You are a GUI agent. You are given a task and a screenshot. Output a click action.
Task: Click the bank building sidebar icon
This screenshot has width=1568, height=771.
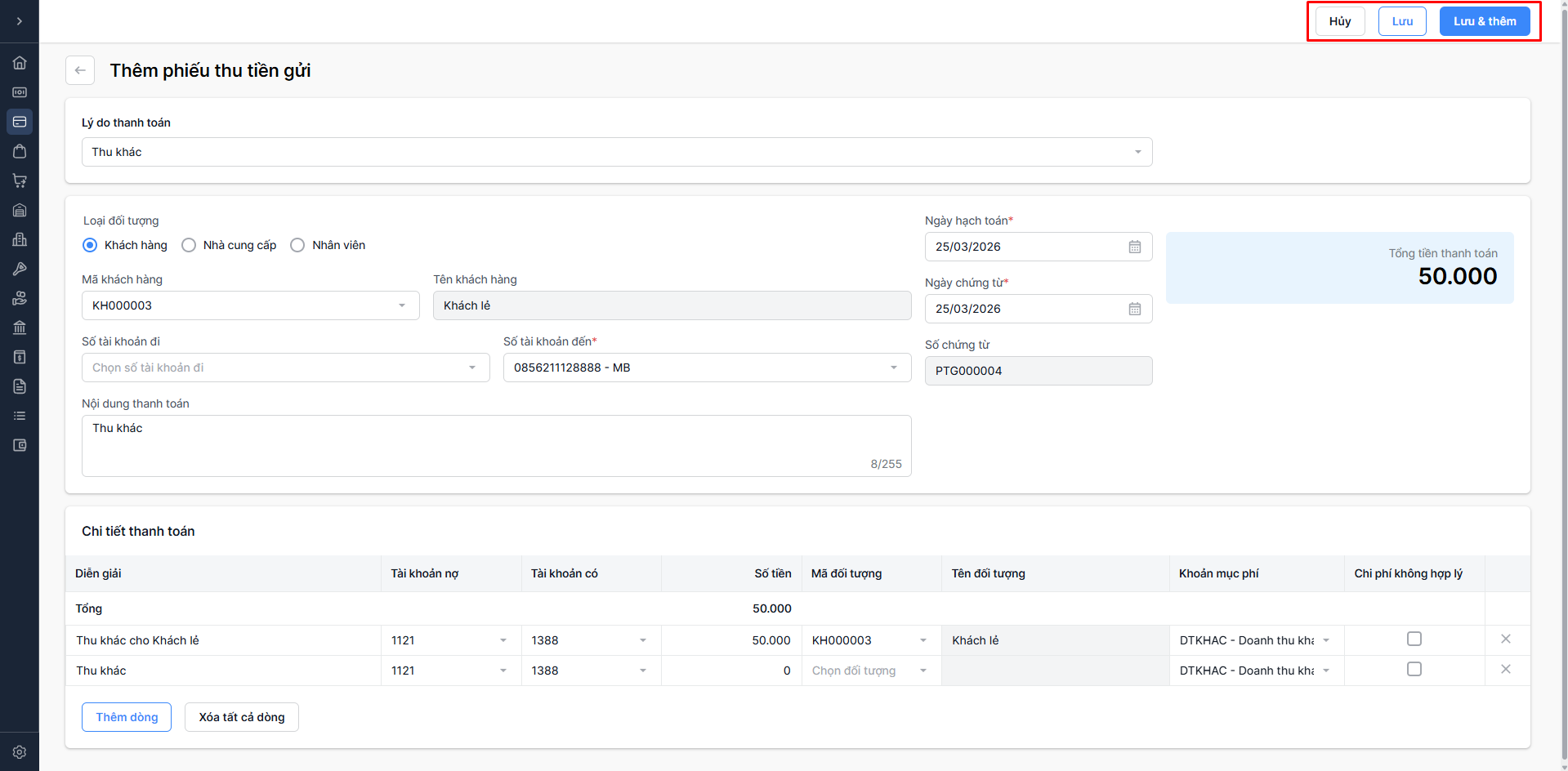(20, 328)
